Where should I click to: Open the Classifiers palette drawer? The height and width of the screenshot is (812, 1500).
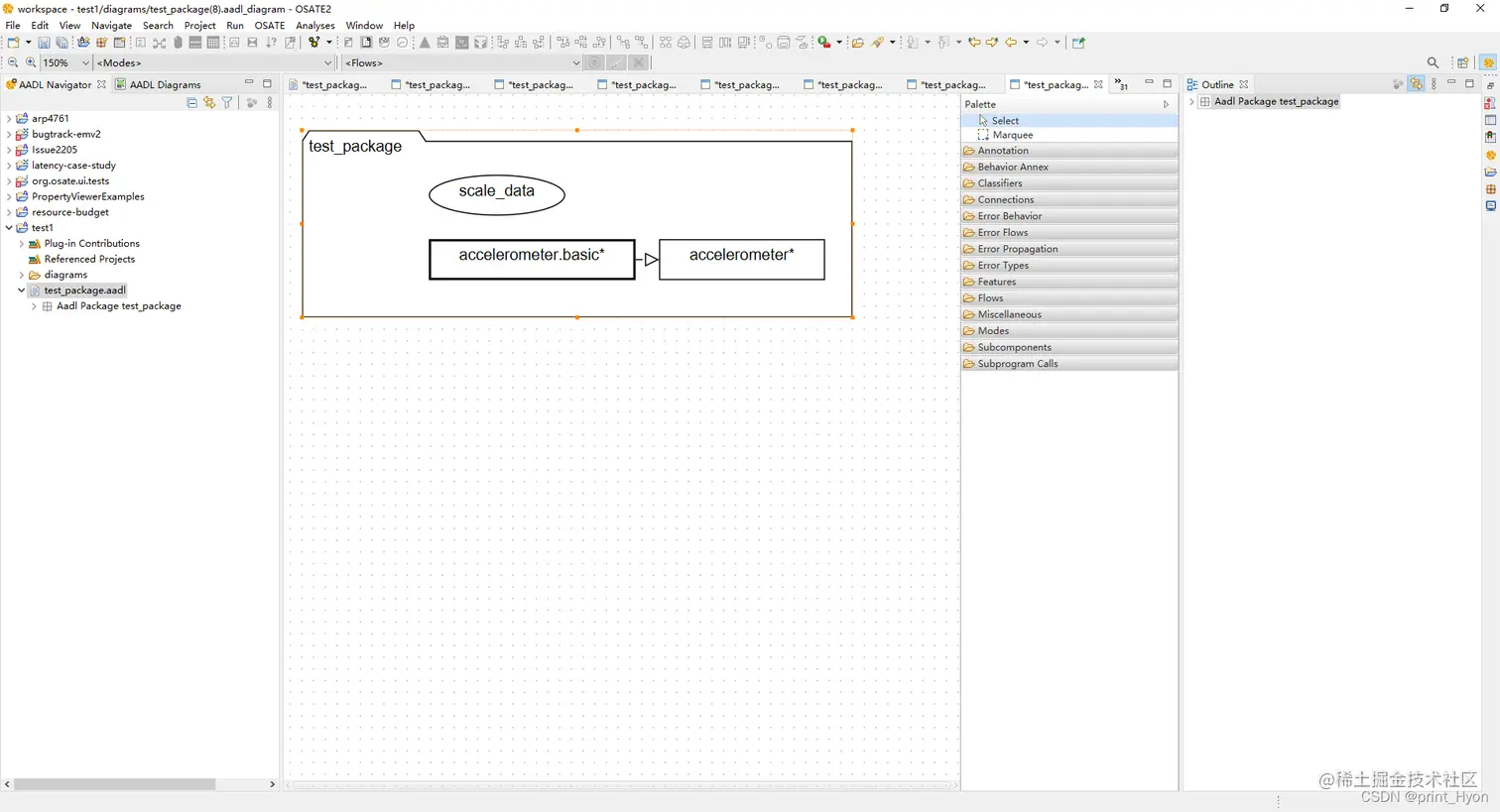point(1069,183)
